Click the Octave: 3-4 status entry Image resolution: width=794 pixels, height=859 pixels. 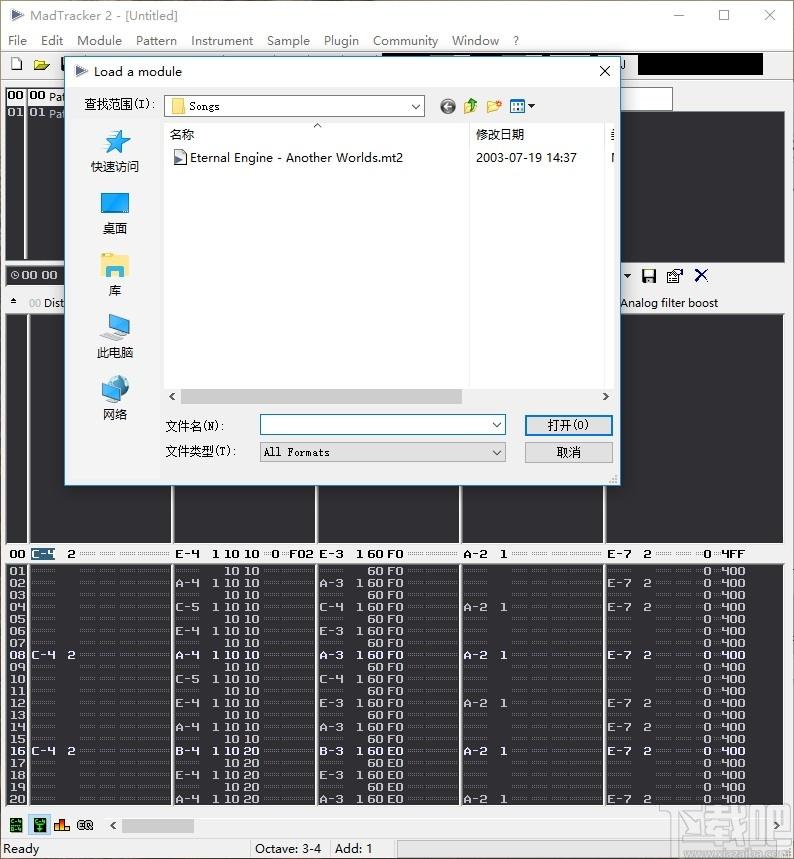(288, 849)
